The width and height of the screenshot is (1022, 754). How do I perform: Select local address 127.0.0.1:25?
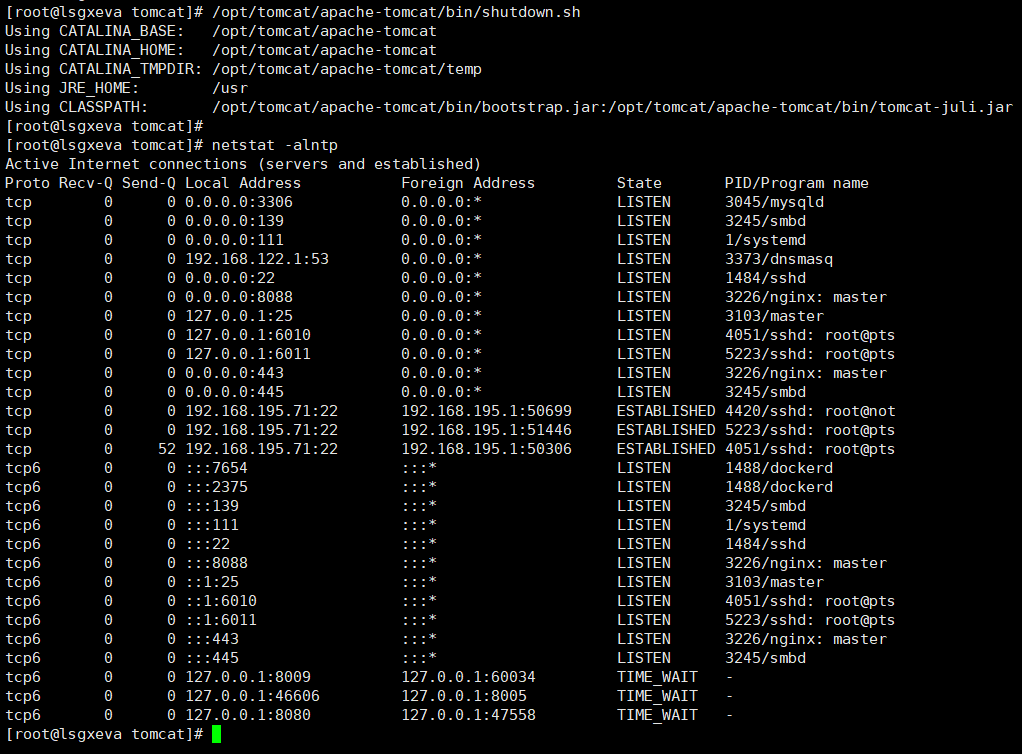(239, 315)
